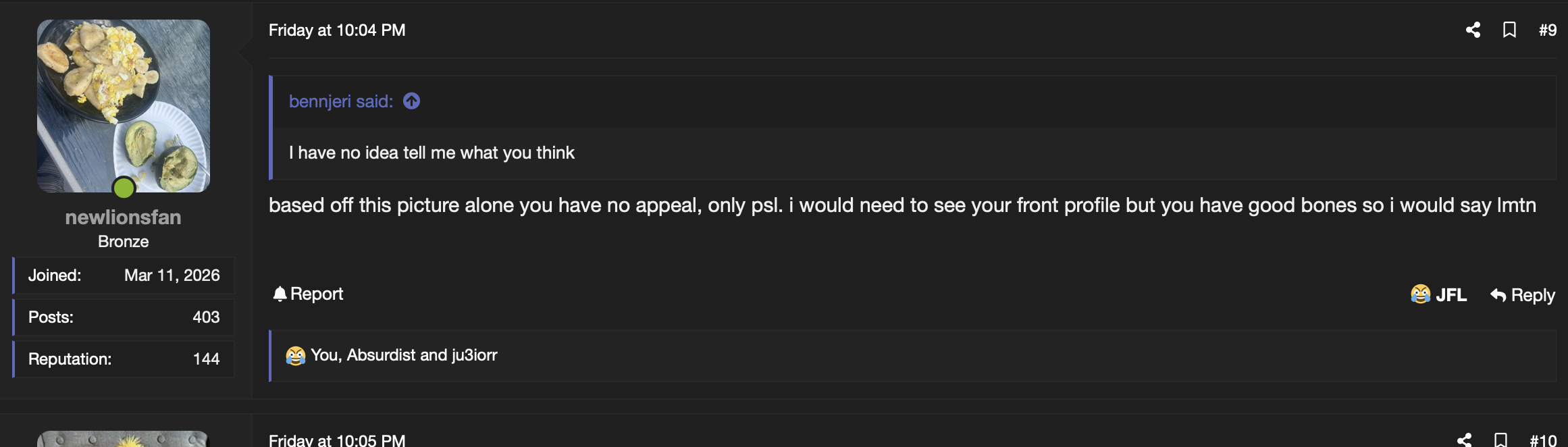Screen dimensions: 1568x447
Task: Open newlionsfan's profile username
Action: click(x=123, y=217)
